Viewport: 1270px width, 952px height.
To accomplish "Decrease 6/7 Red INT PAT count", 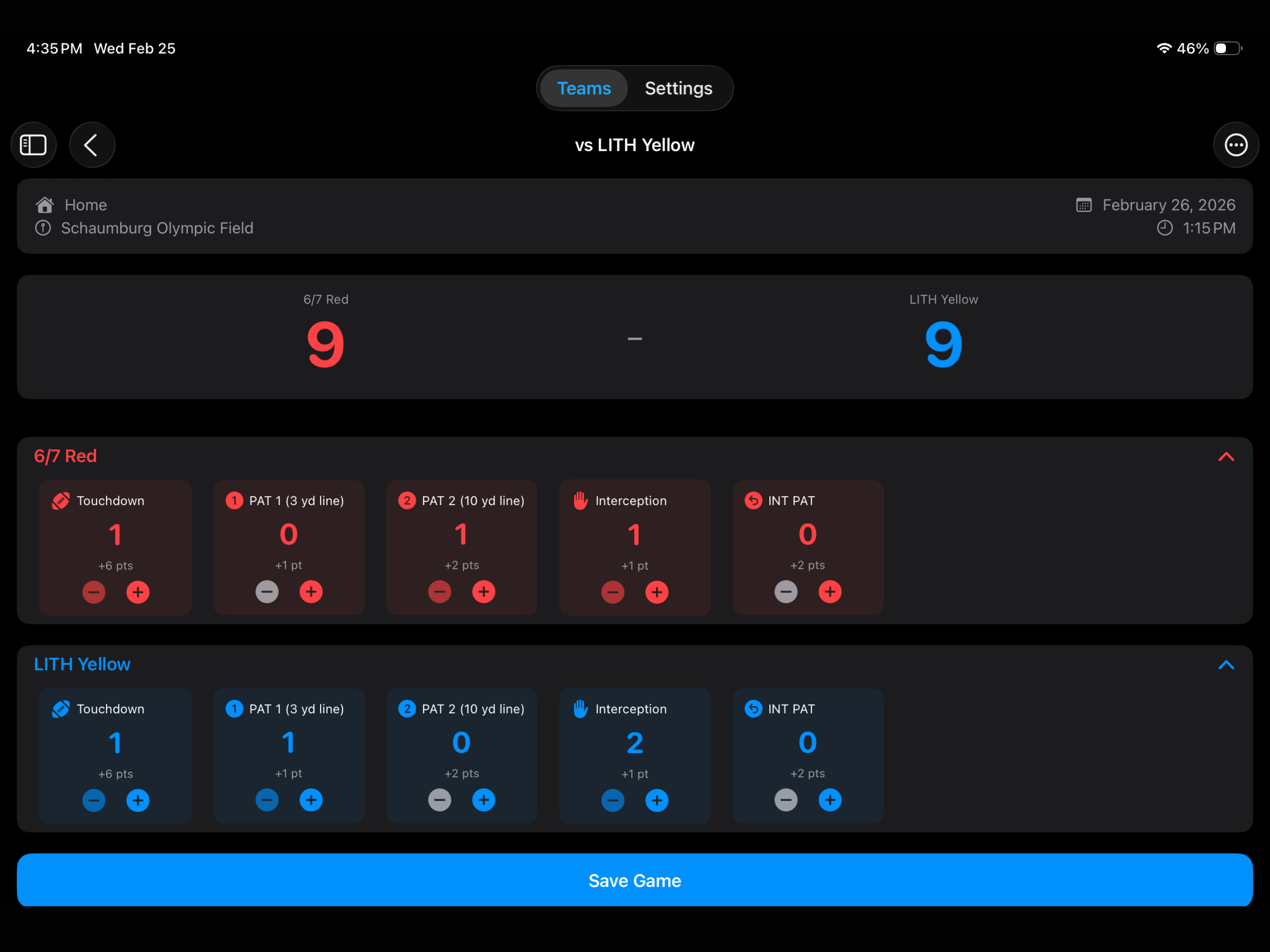I will [x=786, y=591].
